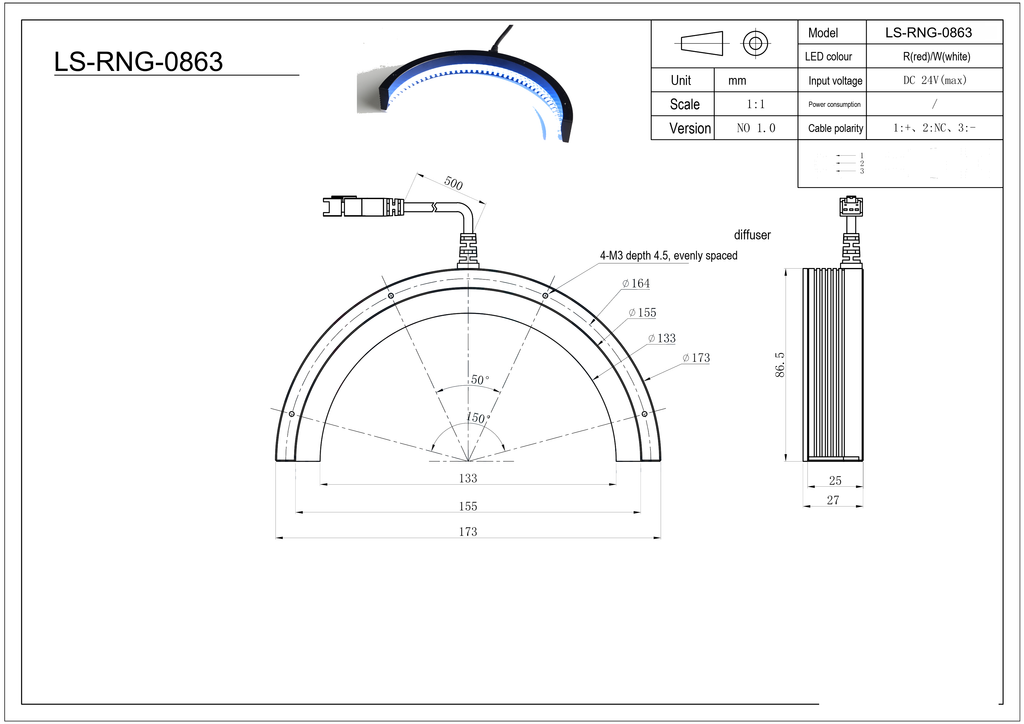Select the ∅133 diameter callout

662,338
